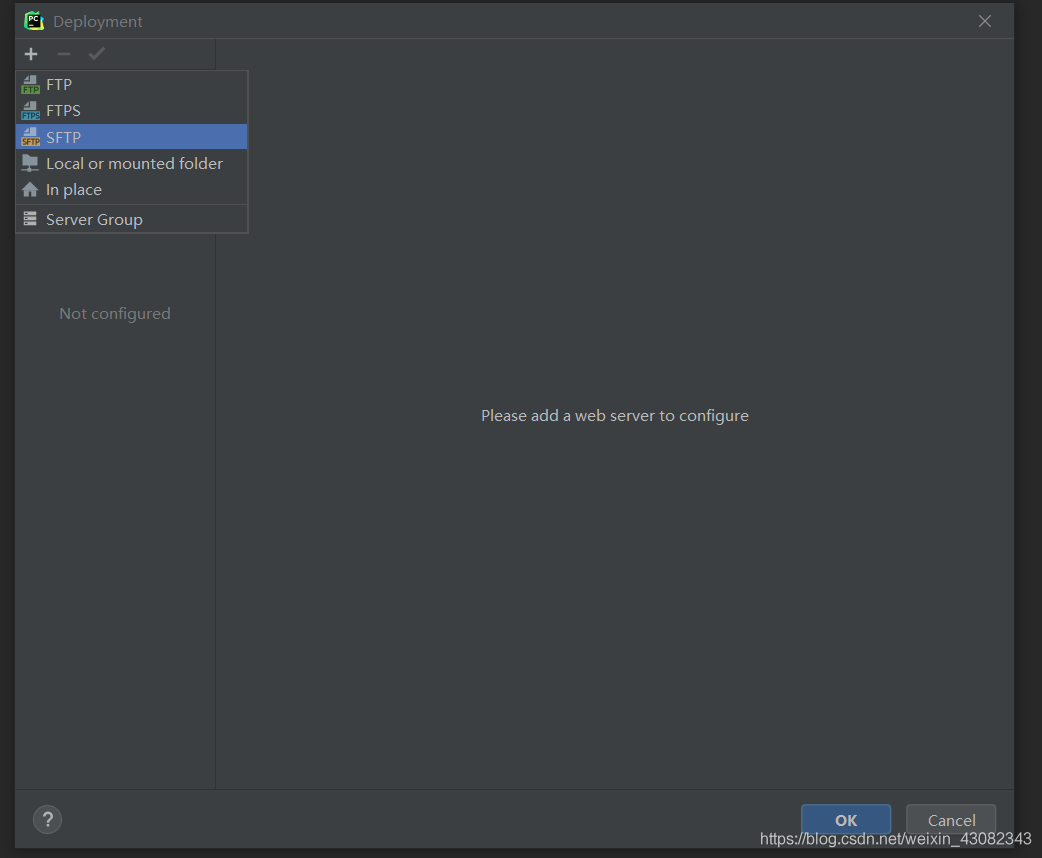Click the checkmark use-as-default icon
Image resolution: width=1042 pixels, height=858 pixels.
click(x=97, y=54)
